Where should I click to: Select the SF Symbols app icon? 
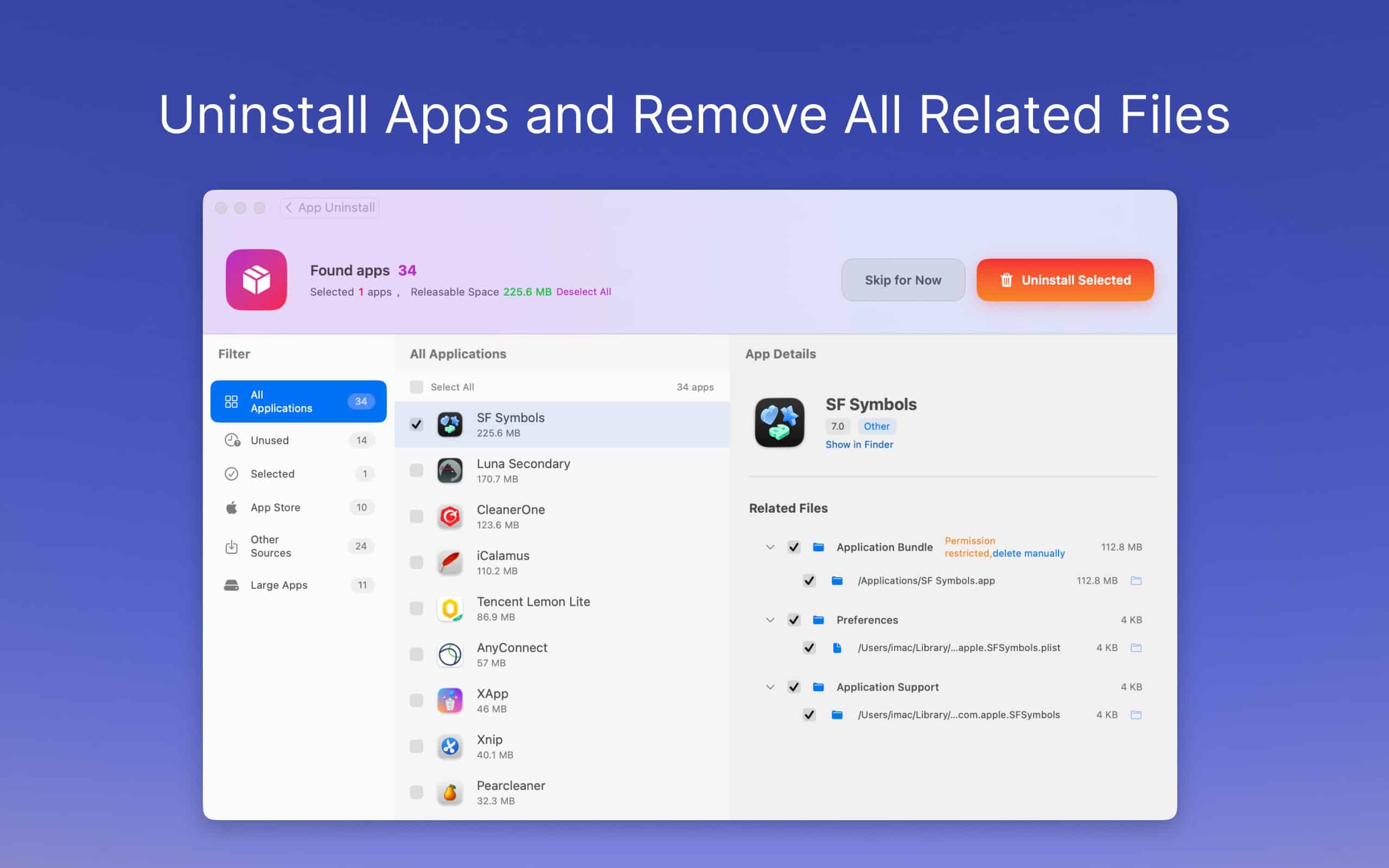450,424
